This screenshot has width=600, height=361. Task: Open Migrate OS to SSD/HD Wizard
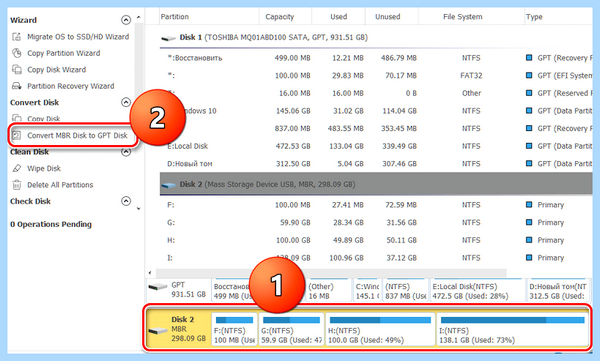78,37
